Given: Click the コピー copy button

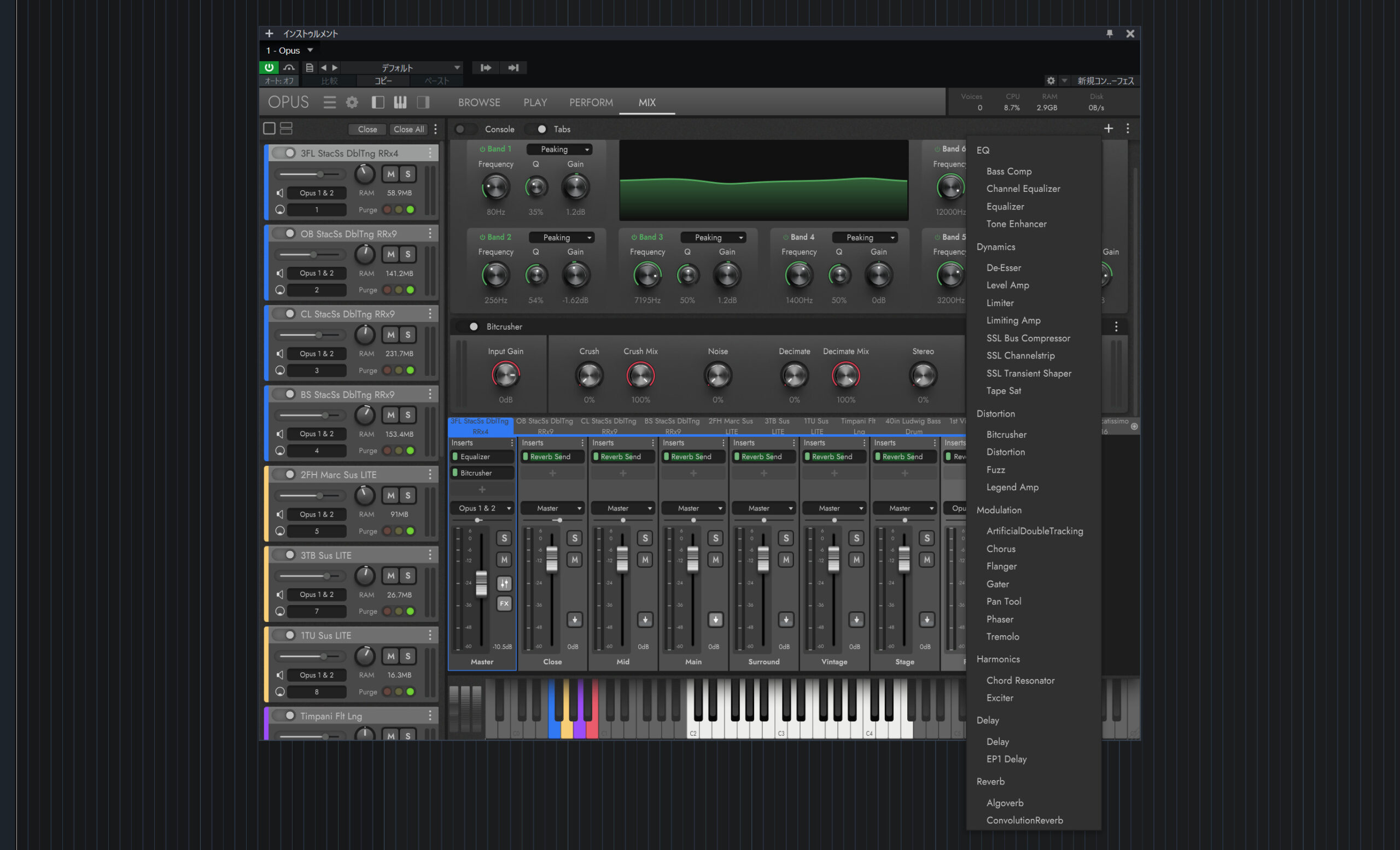Looking at the screenshot, I should [383, 81].
